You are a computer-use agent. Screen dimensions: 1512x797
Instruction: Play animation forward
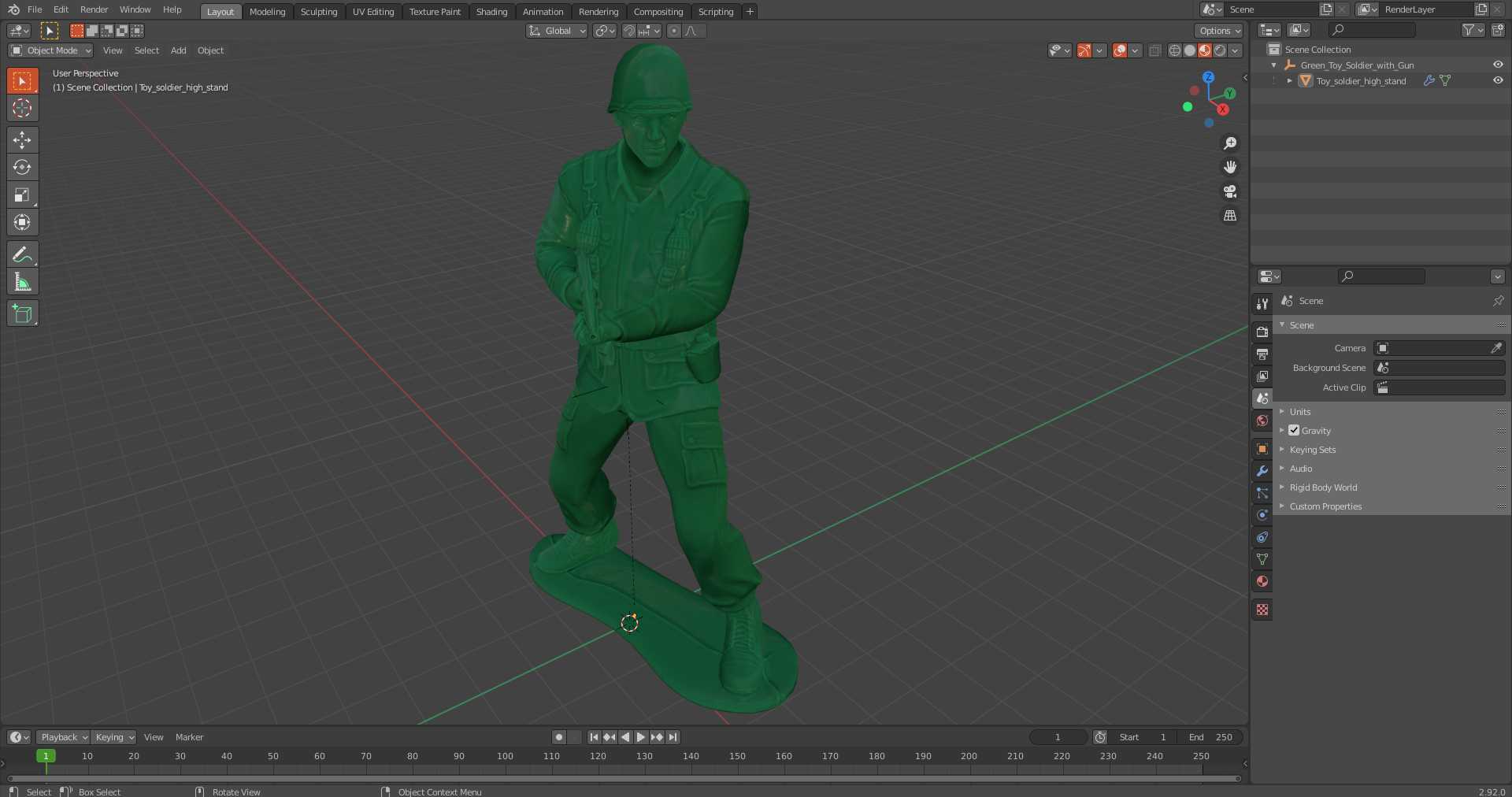coord(641,737)
